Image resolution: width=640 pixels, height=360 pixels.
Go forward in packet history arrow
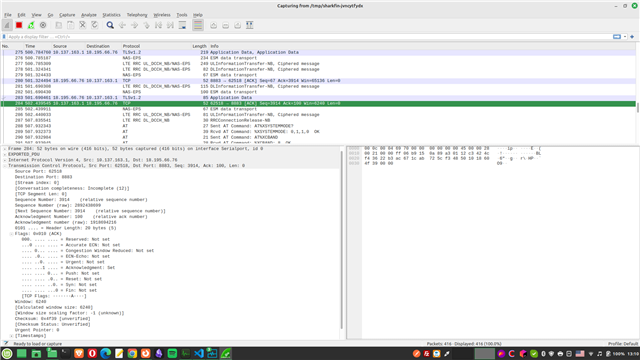click(x=134, y=25)
